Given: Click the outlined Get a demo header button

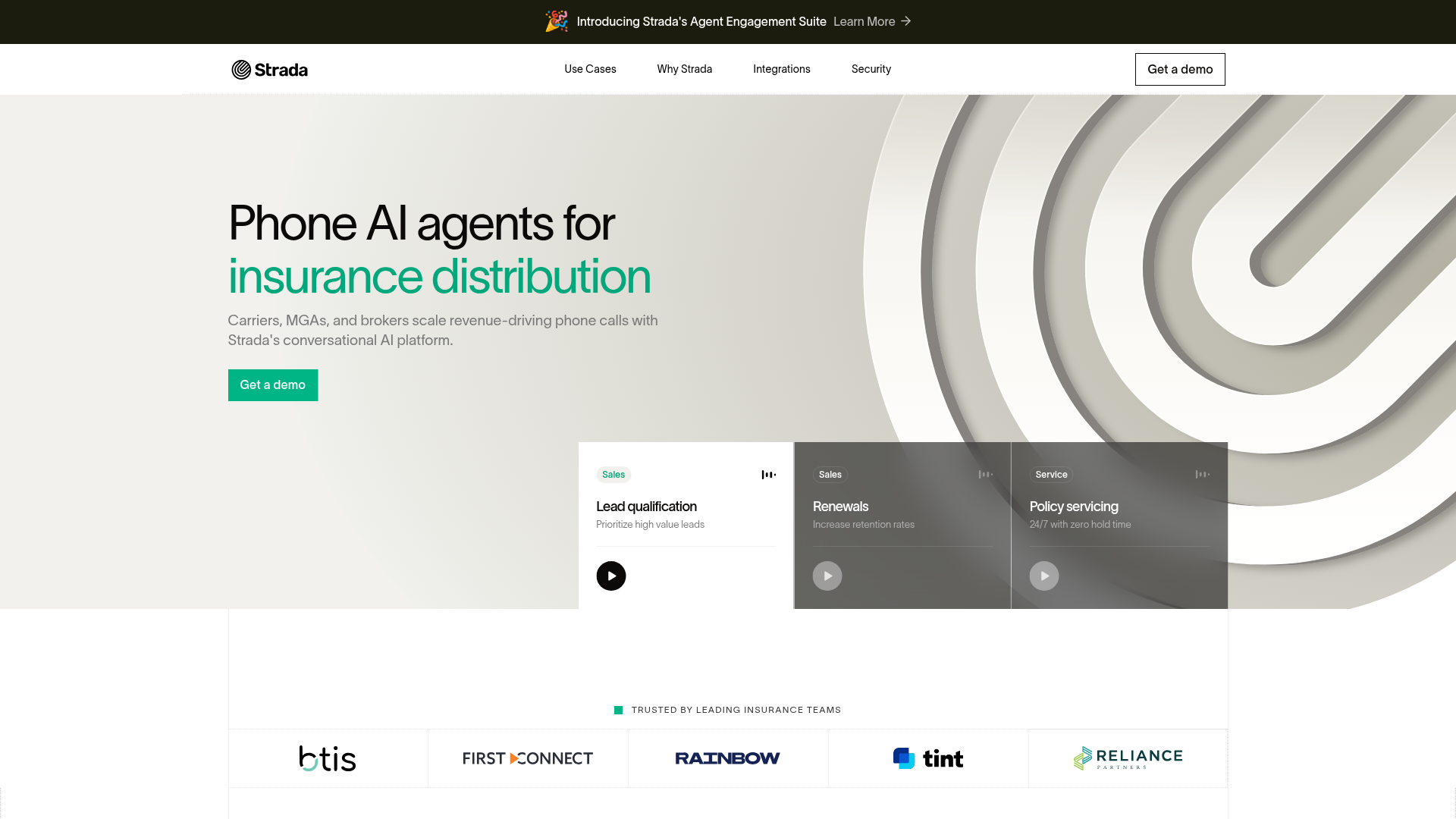Looking at the screenshot, I should (1179, 69).
